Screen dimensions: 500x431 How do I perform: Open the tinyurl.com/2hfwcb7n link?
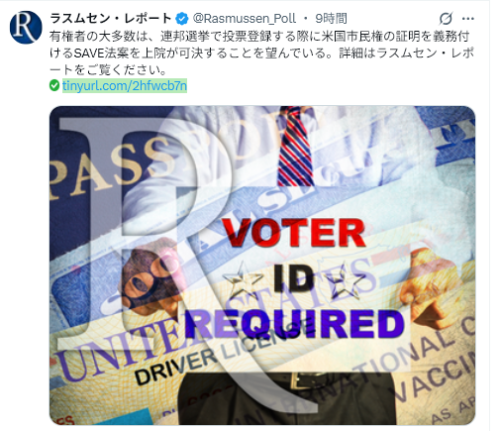click(124, 86)
